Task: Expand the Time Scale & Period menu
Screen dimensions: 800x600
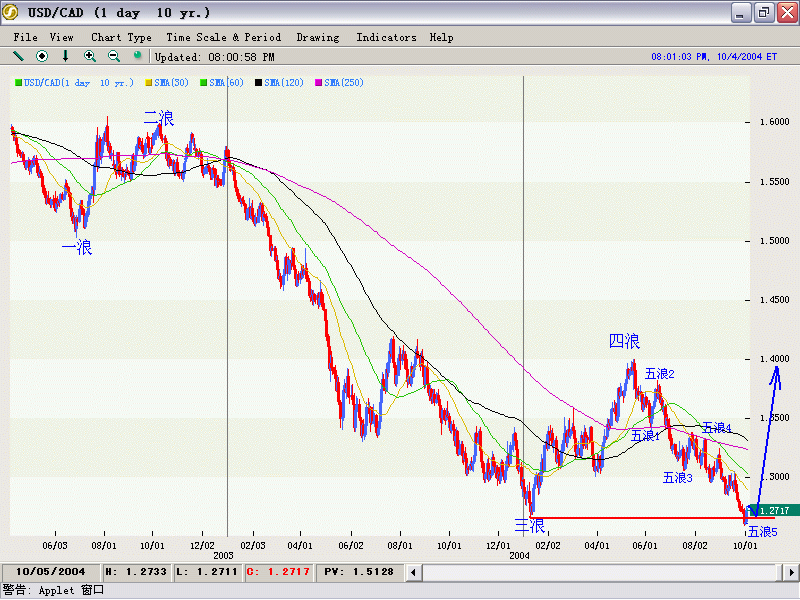Action: [223, 37]
